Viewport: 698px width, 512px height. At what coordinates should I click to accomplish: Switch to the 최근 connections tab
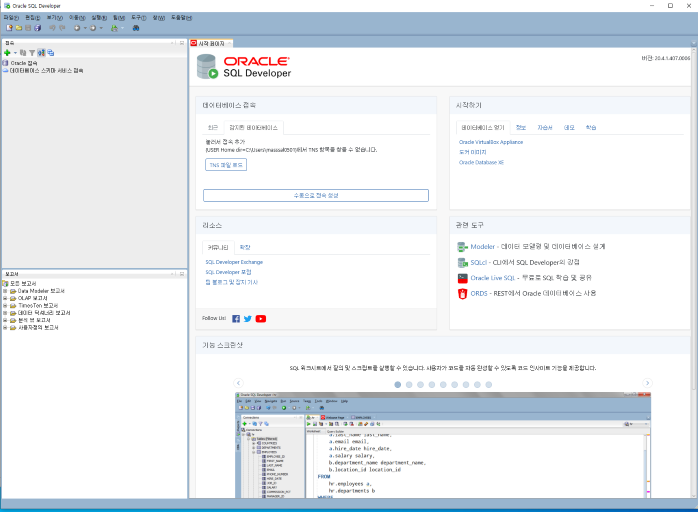[x=213, y=128]
